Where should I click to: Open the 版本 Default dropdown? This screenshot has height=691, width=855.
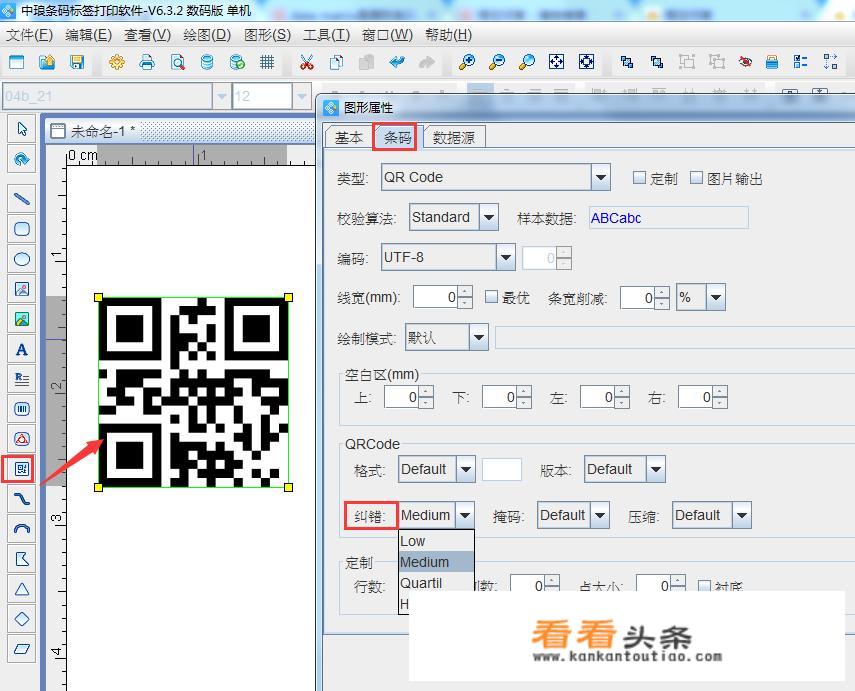pos(656,469)
